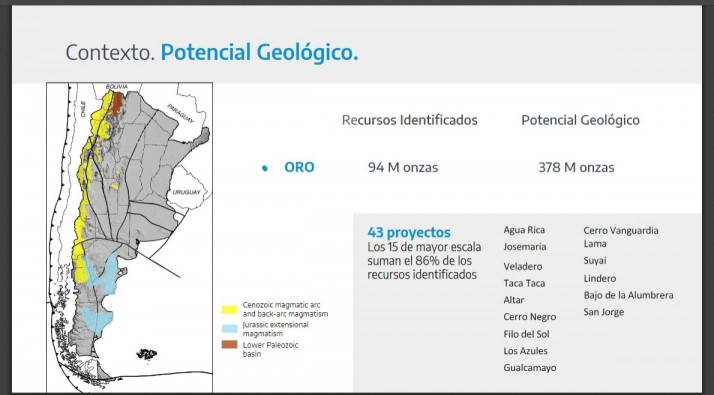Select 'Filo del Sol' in project list
714x395 pixels.
(526, 334)
